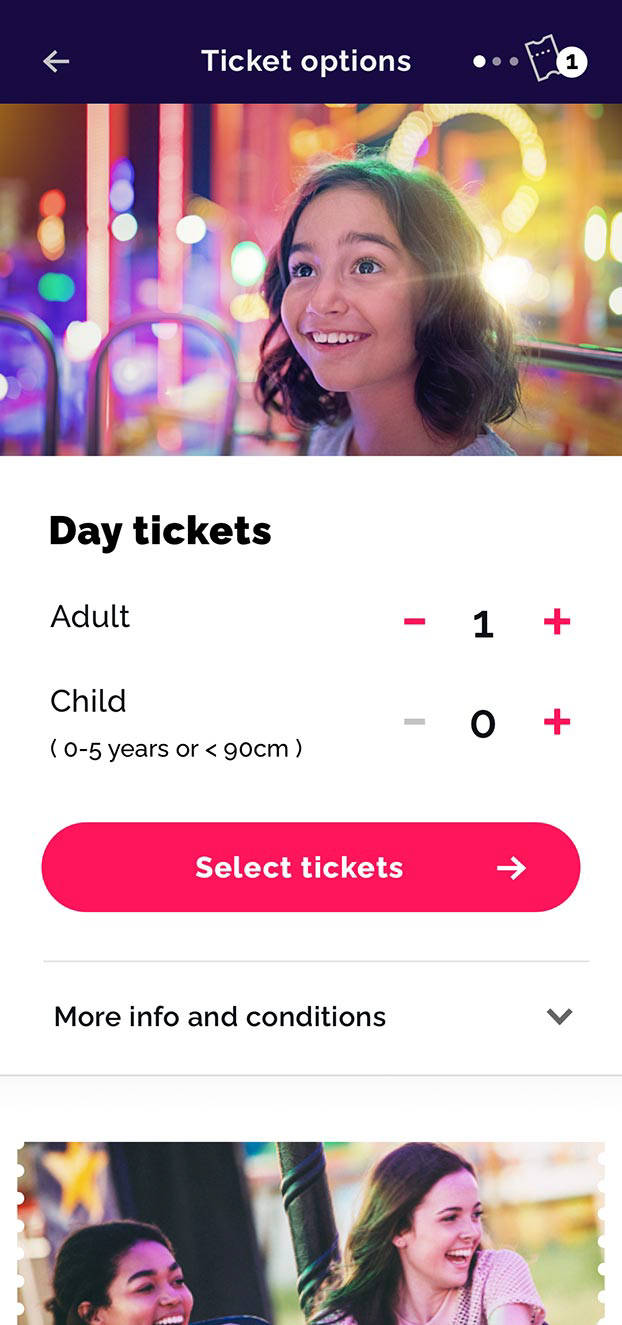Tap the basket count badge showing 1
This screenshot has width=622, height=1325.
(572, 62)
